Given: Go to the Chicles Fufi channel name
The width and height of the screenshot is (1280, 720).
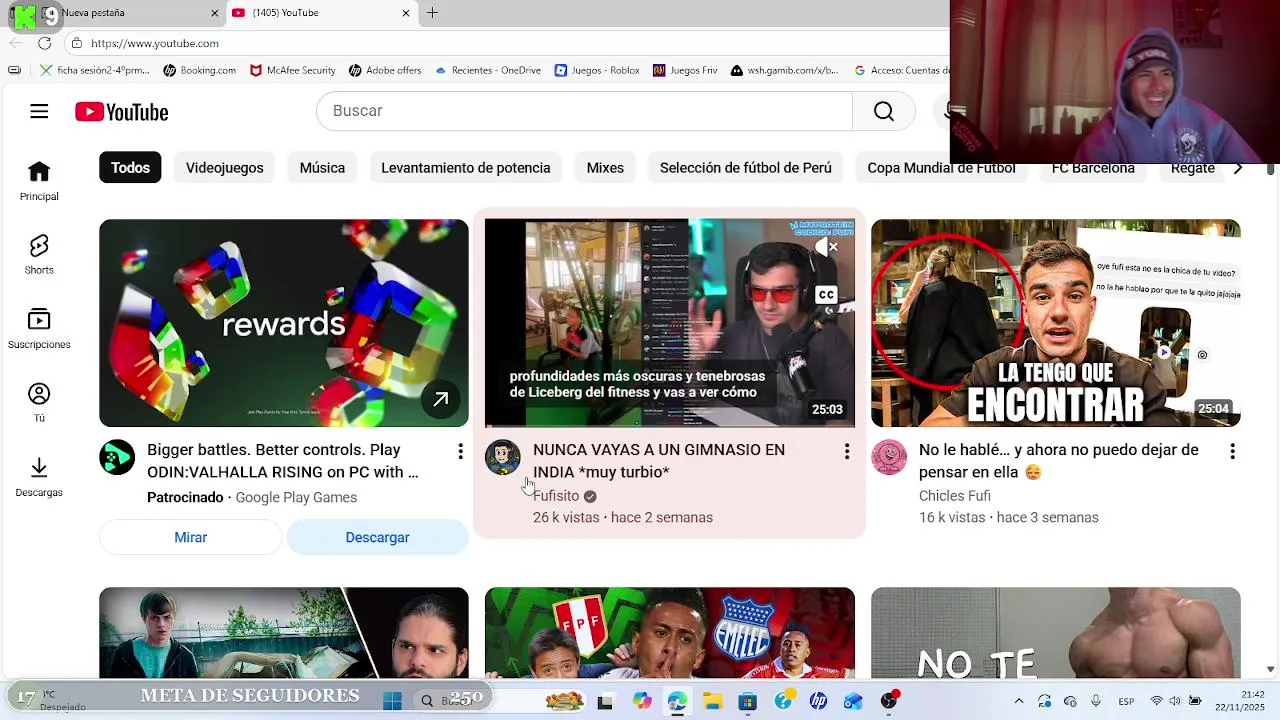Looking at the screenshot, I should tap(955, 496).
